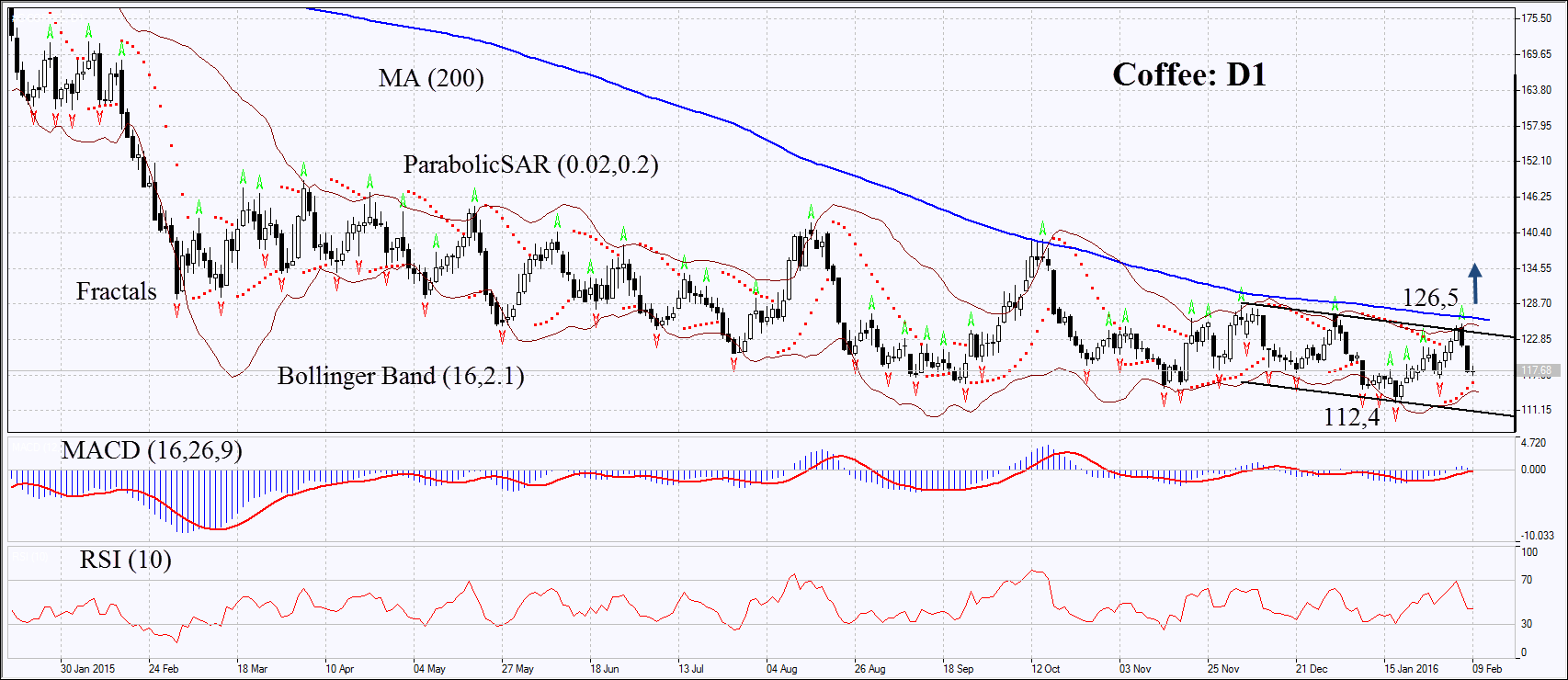Click the 140.40 price axis value
This screenshot has width=1568, height=680.
pos(1537,232)
